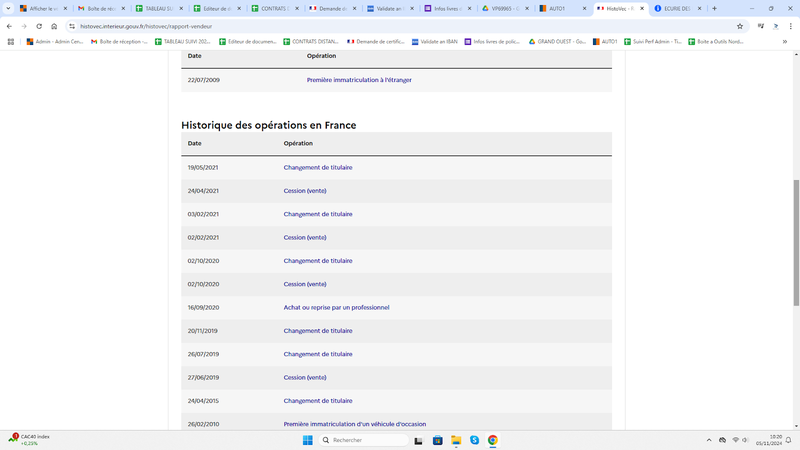Close the HistoVec tab
The height and width of the screenshot is (450, 800).
(642, 8)
